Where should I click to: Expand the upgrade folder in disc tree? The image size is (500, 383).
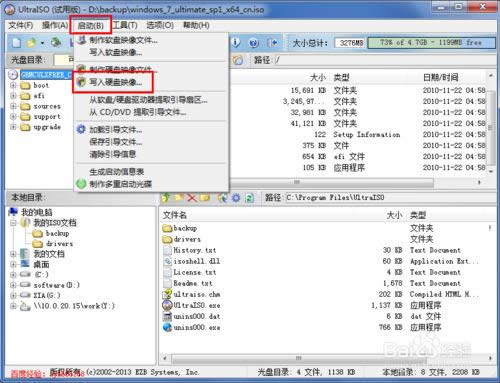(x=13, y=127)
